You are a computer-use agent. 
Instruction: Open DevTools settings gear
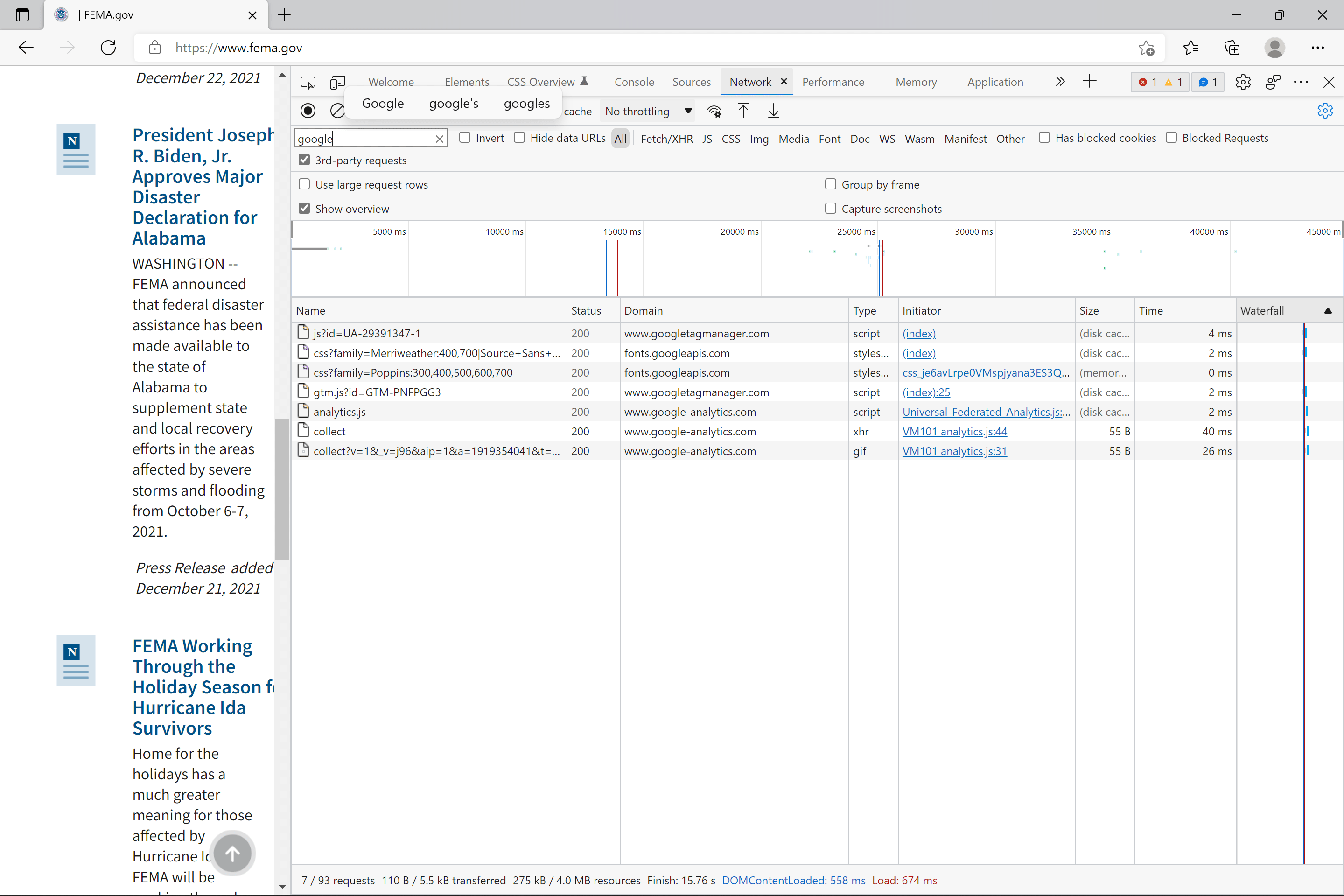click(x=1242, y=82)
